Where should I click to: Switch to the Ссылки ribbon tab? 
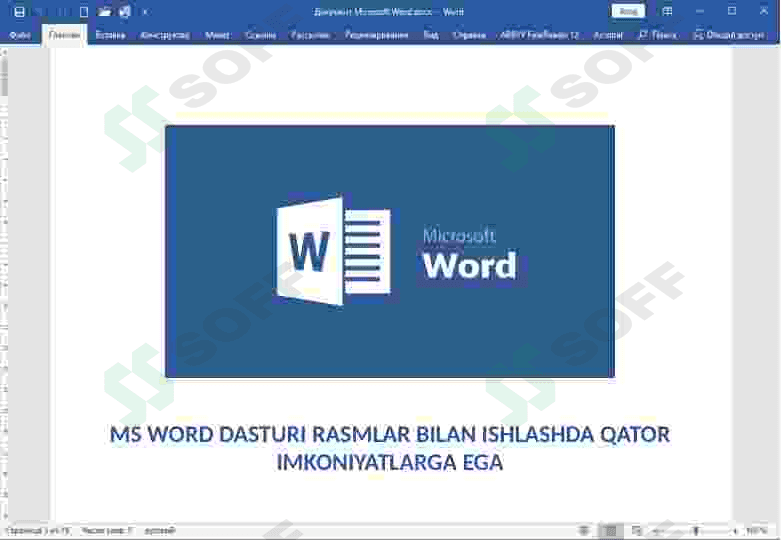click(260, 35)
